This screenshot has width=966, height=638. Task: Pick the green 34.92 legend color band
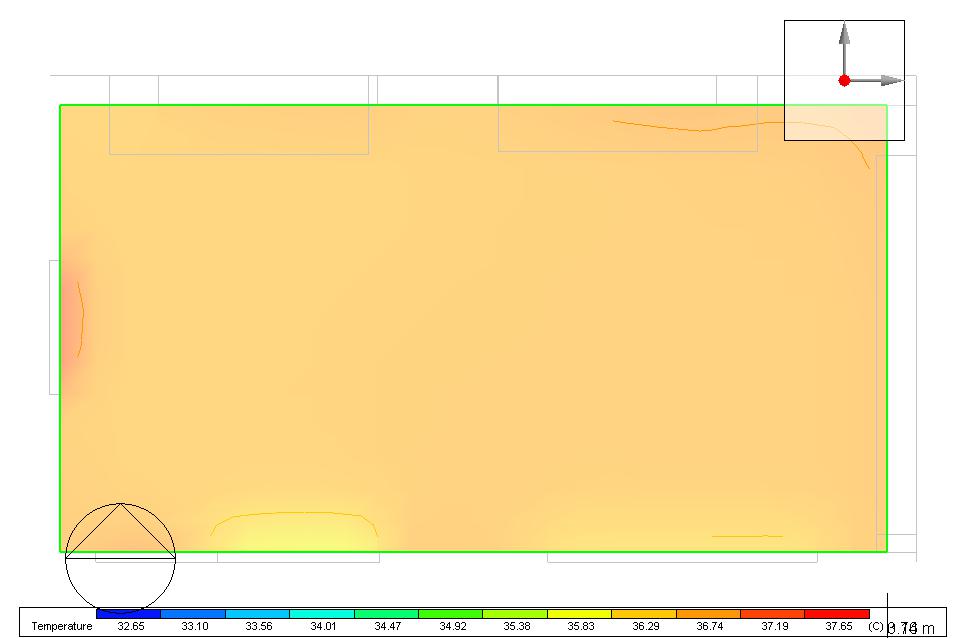coord(450,614)
